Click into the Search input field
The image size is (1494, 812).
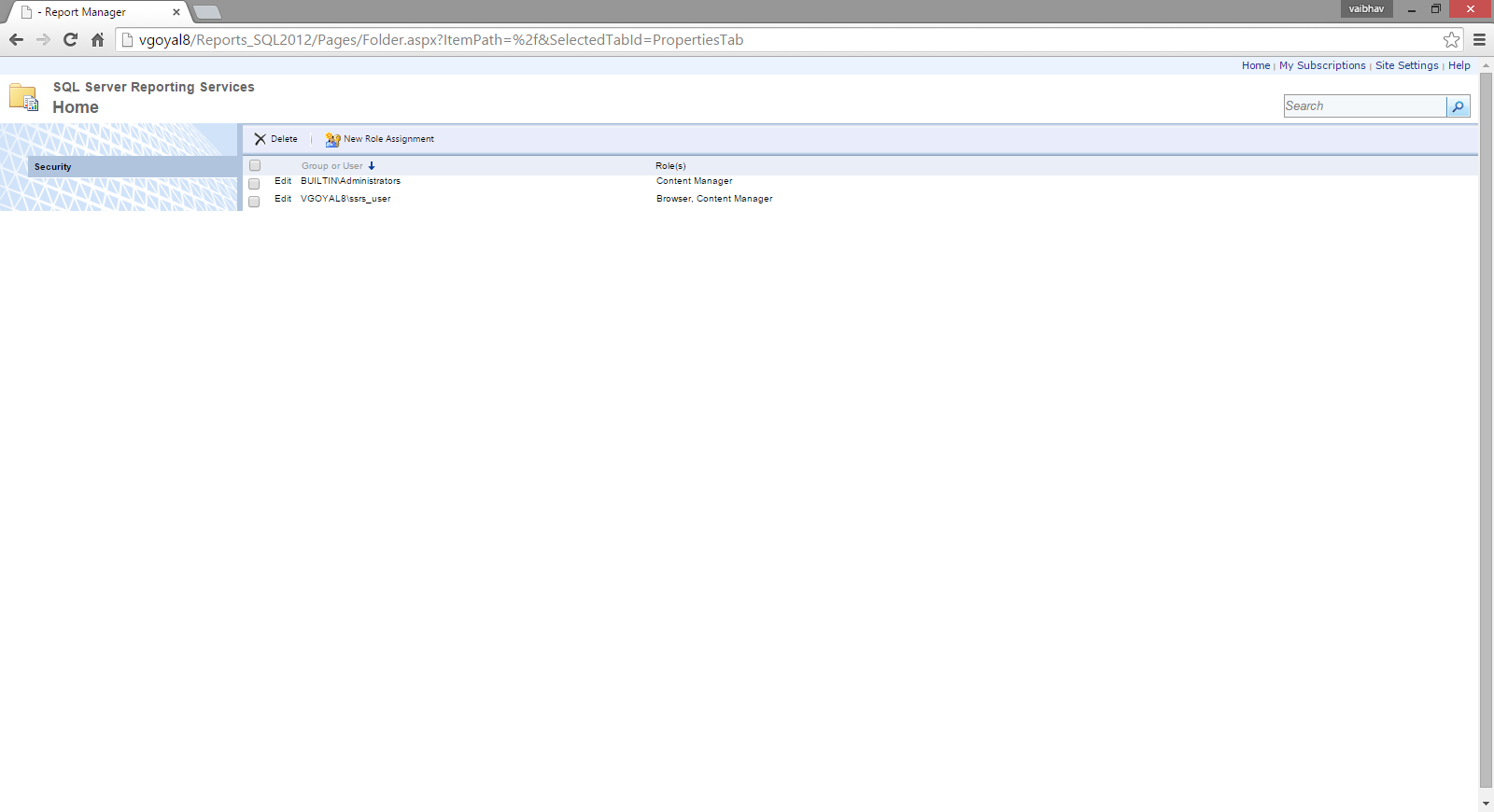tap(1365, 106)
